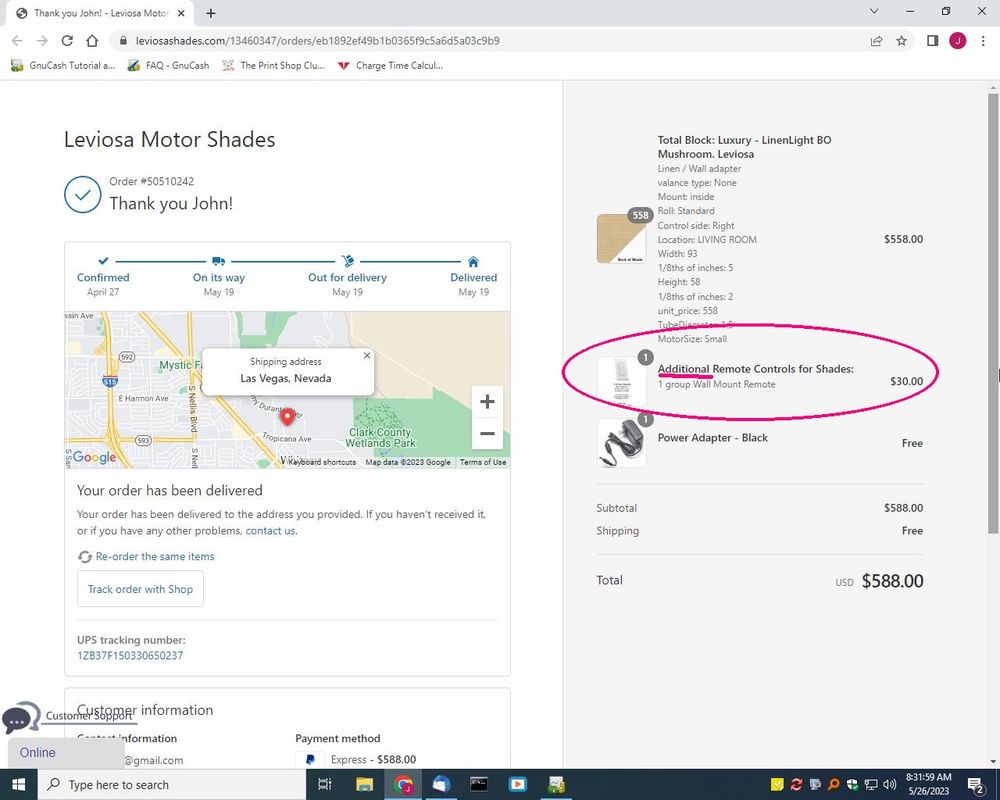Bookmark this page with star icon
Image resolution: width=1000 pixels, height=800 pixels.
901,41
